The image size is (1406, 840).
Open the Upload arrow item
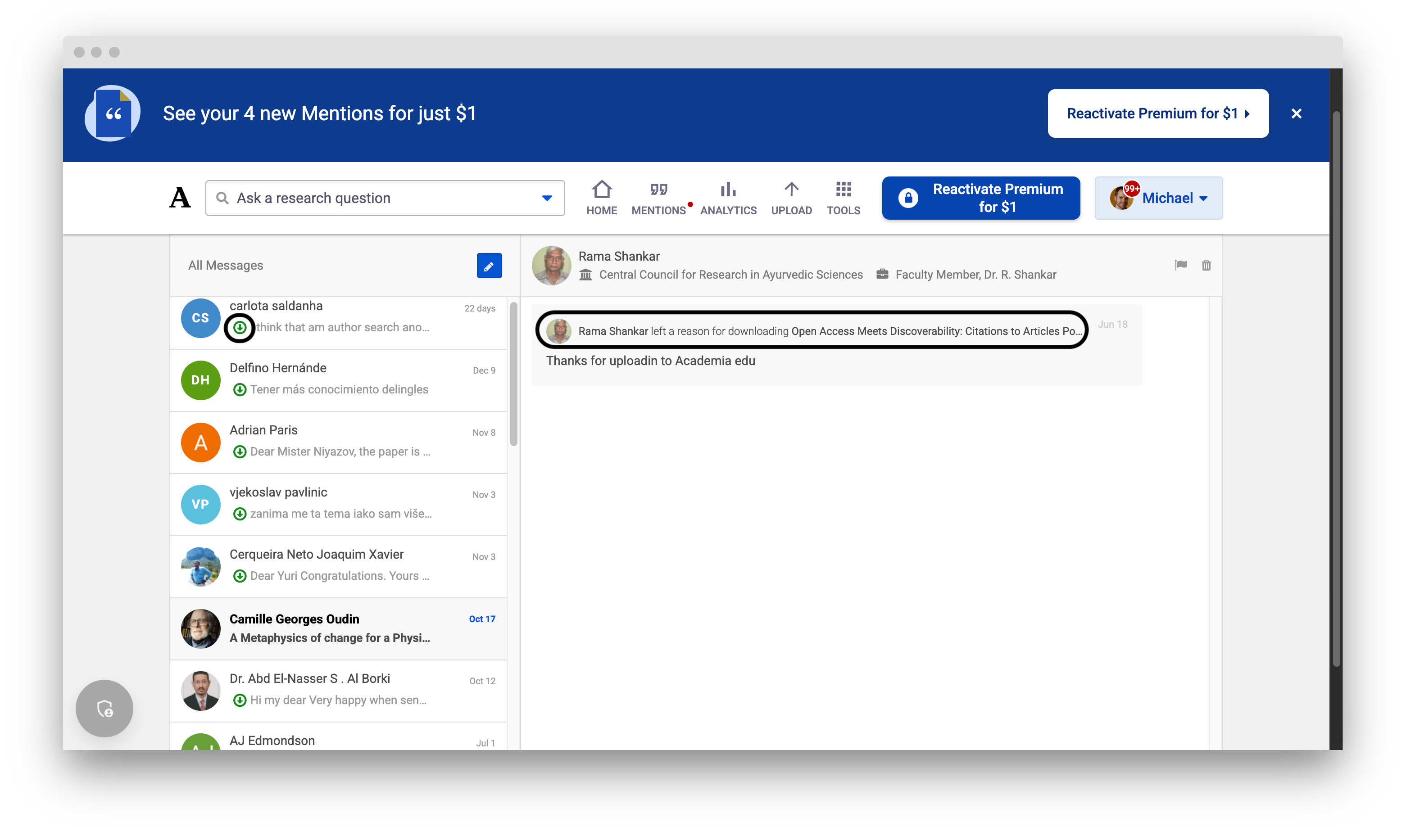791,198
